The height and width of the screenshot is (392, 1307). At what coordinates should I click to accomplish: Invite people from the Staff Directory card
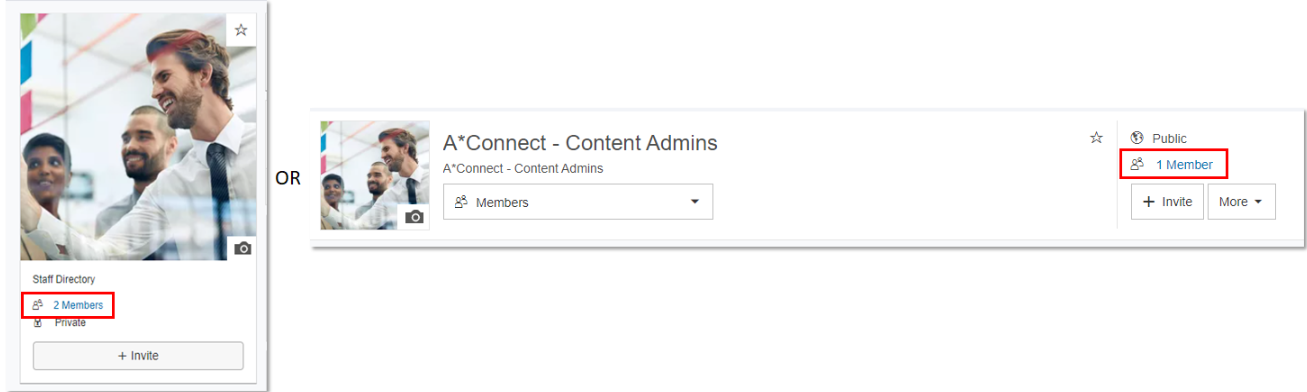[x=138, y=356]
